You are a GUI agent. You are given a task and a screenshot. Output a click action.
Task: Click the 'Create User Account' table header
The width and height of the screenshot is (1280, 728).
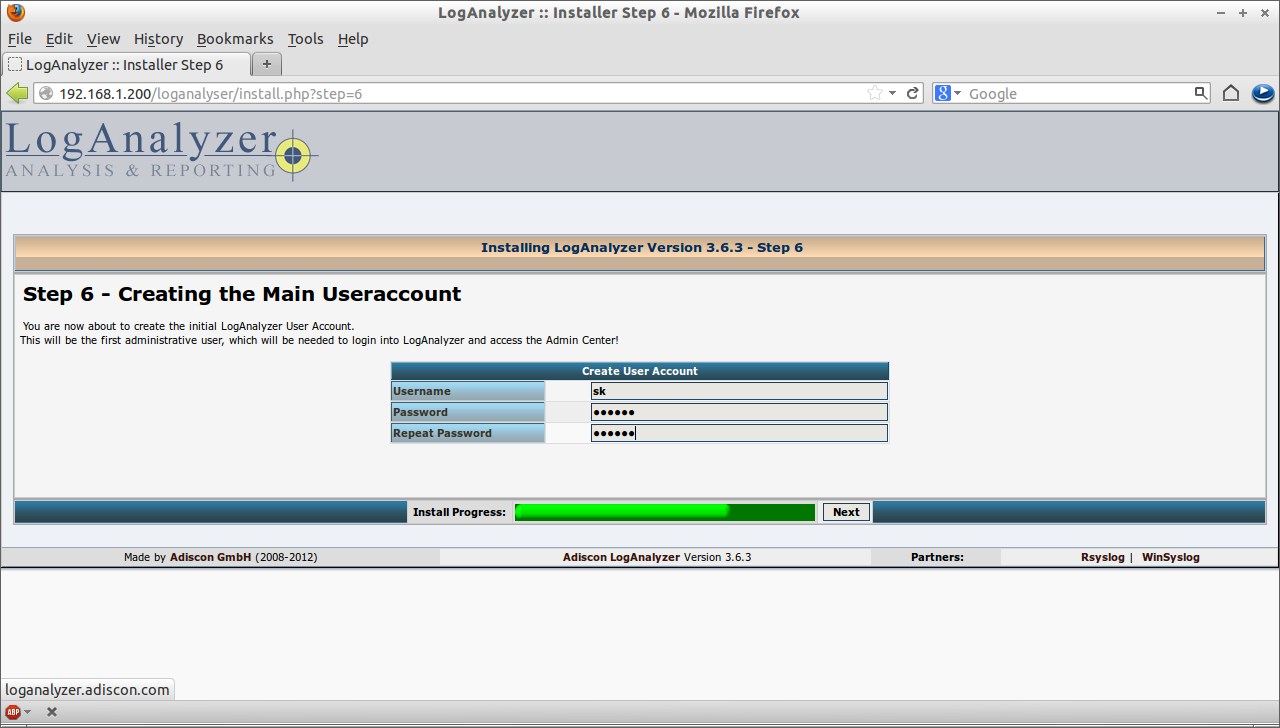640,370
